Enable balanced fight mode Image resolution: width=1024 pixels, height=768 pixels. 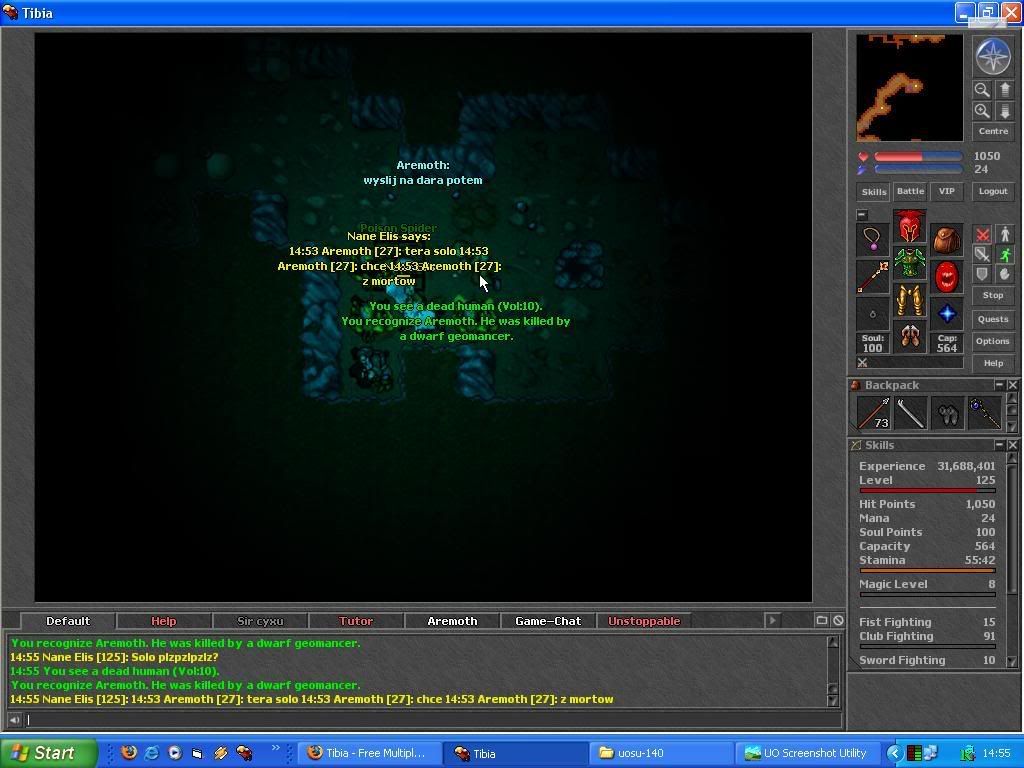pyautogui.click(x=982, y=254)
